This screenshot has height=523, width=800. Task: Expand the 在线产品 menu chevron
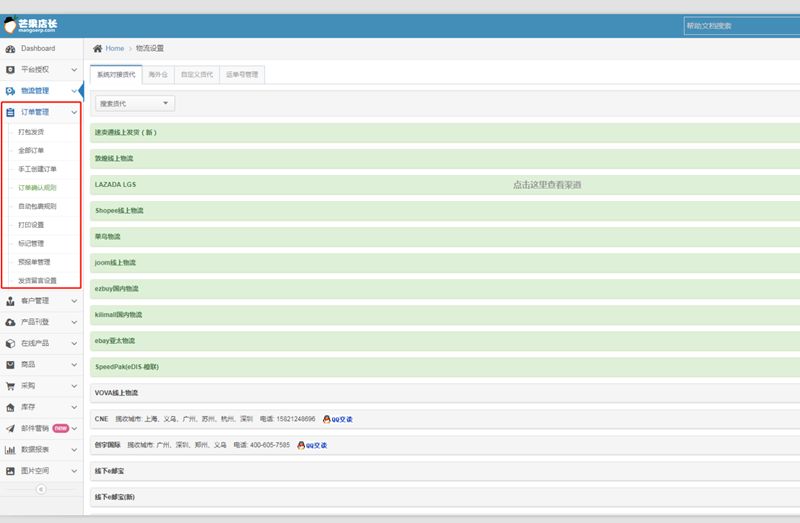(x=74, y=343)
